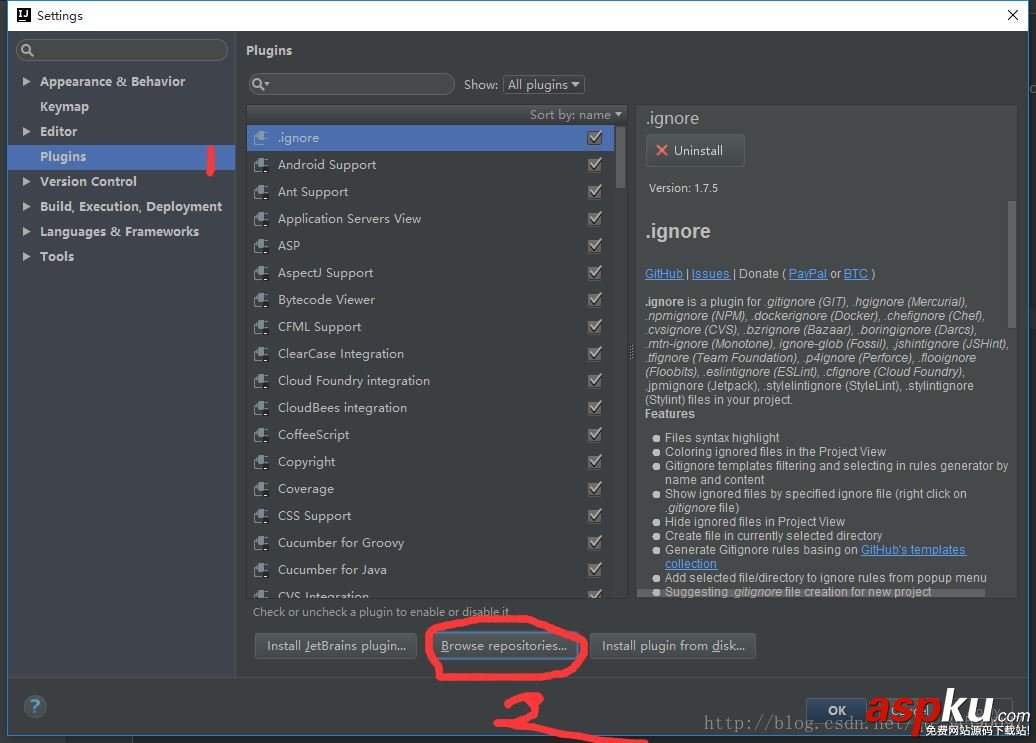Viewport: 1036px width, 743px height.
Task: Confirm with the OK button
Action: (x=836, y=711)
